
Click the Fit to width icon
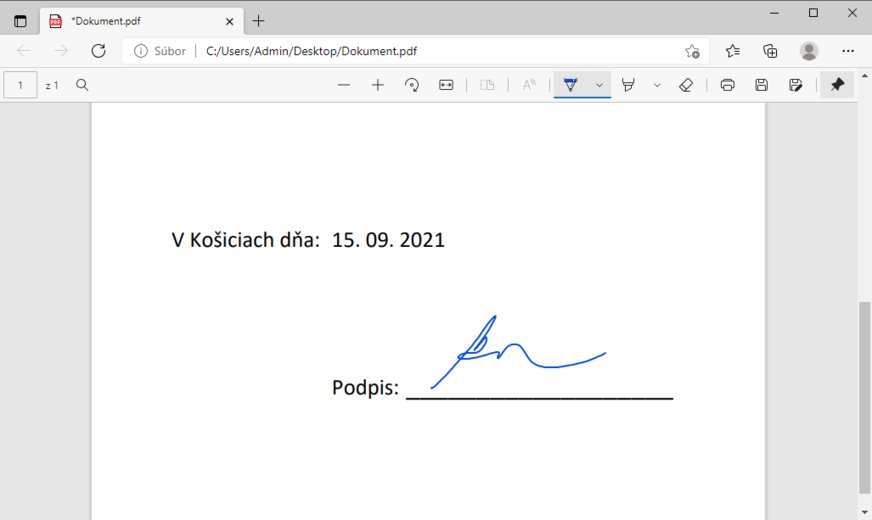tap(446, 86)
